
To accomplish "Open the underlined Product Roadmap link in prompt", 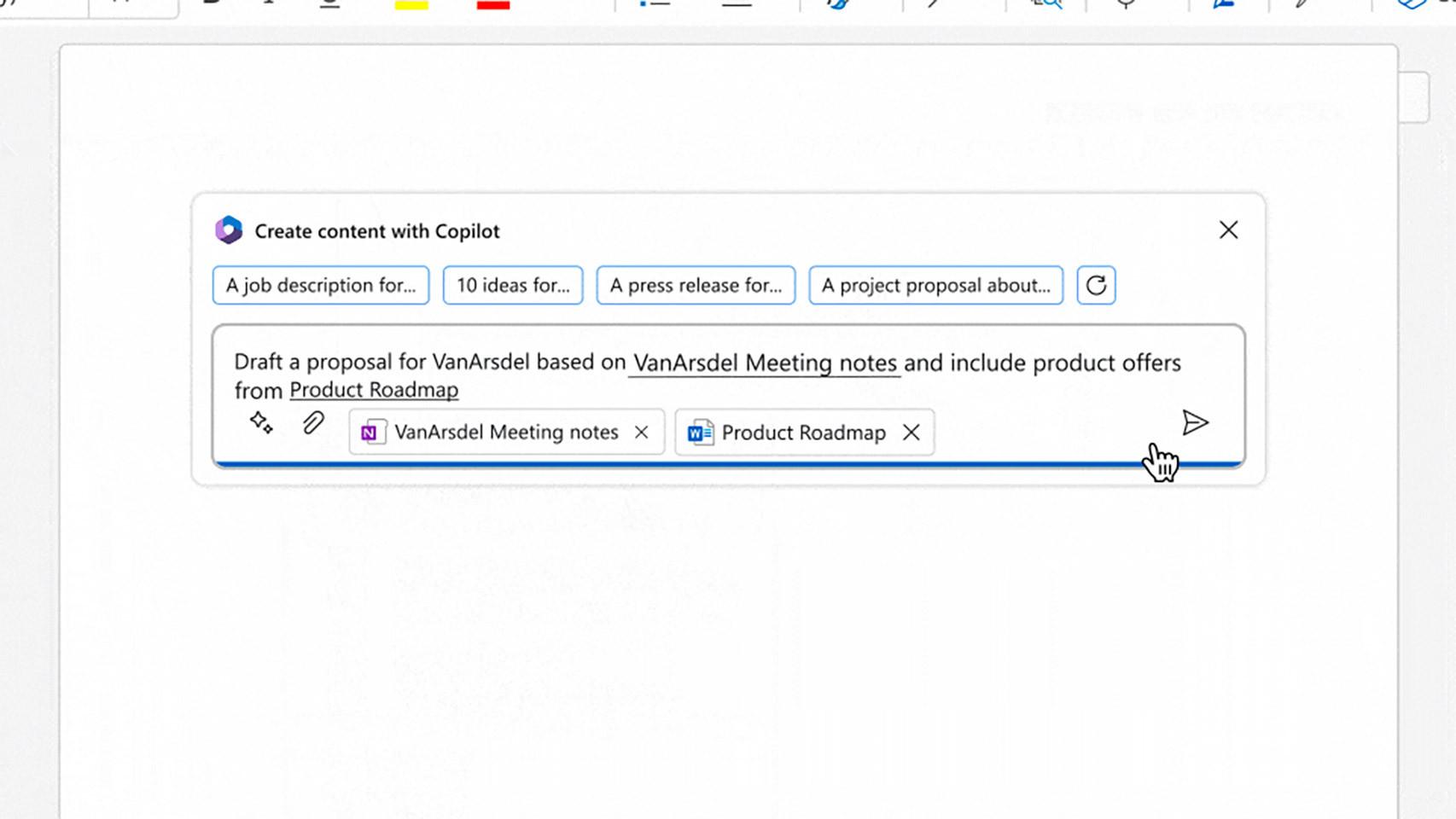I will (x=374, y=390).
